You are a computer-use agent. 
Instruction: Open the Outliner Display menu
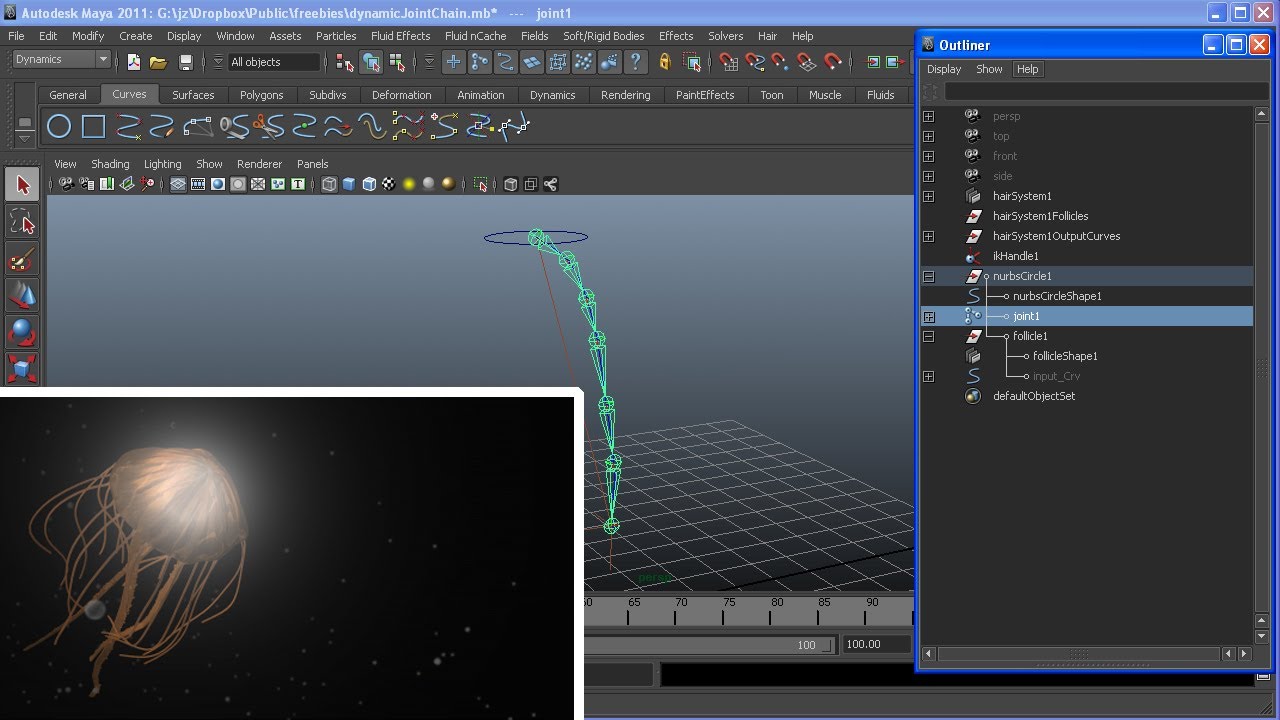(943, 69)
